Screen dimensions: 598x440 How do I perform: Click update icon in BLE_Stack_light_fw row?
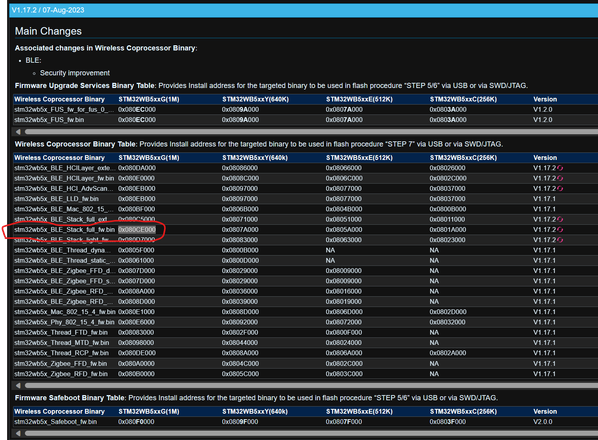pos(560,240)
